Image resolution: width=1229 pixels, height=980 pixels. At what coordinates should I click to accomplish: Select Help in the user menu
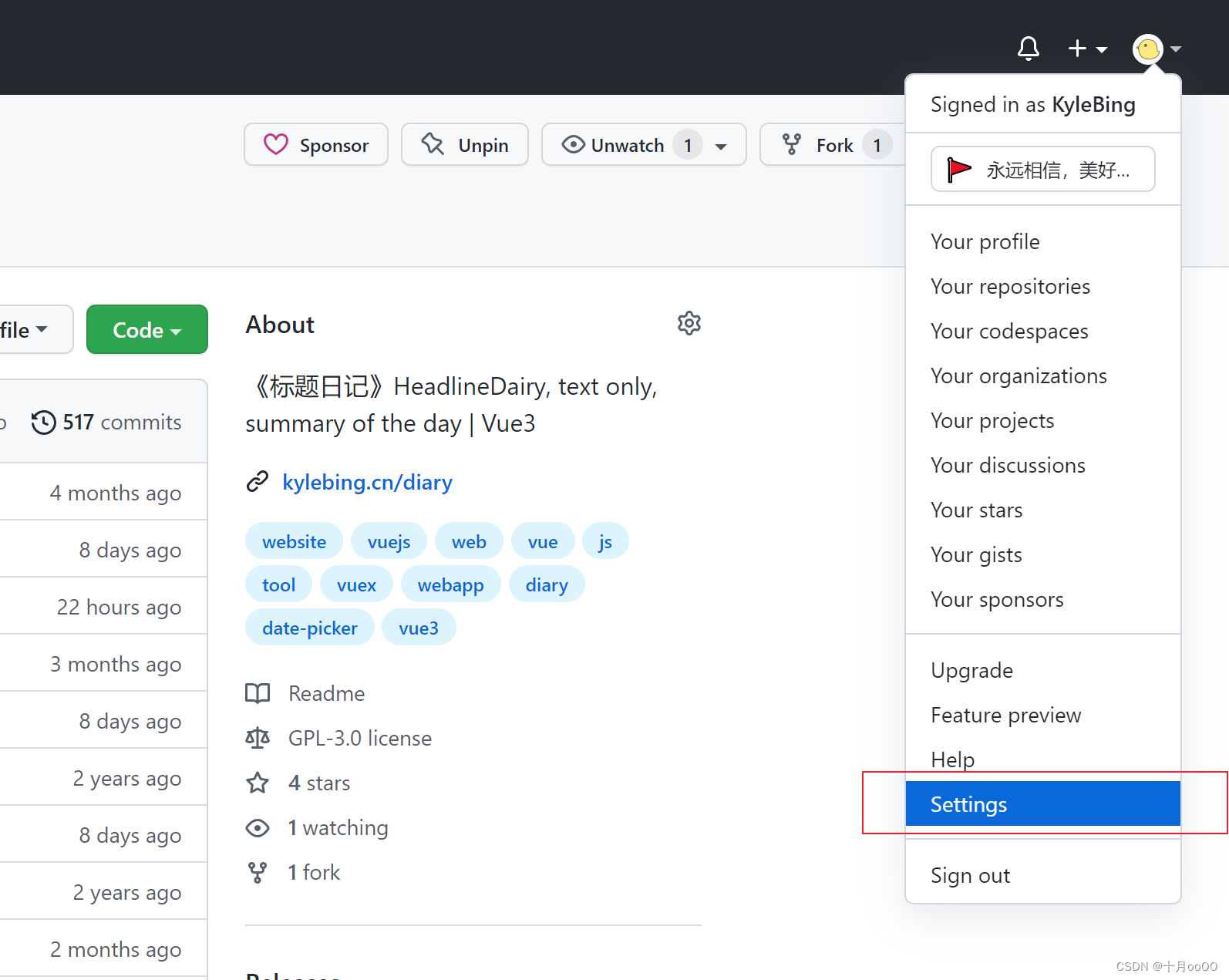pyautogui.click(x=1043, y=759)
